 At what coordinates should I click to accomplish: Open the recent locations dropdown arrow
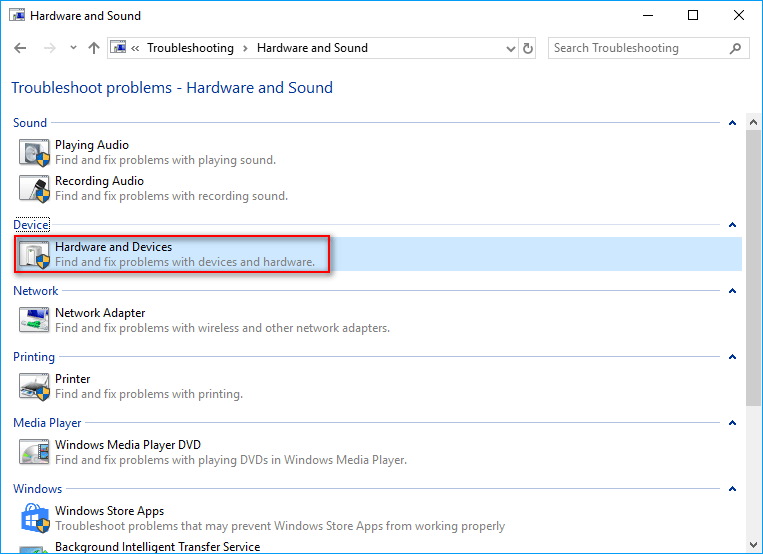tap(73, 48)
